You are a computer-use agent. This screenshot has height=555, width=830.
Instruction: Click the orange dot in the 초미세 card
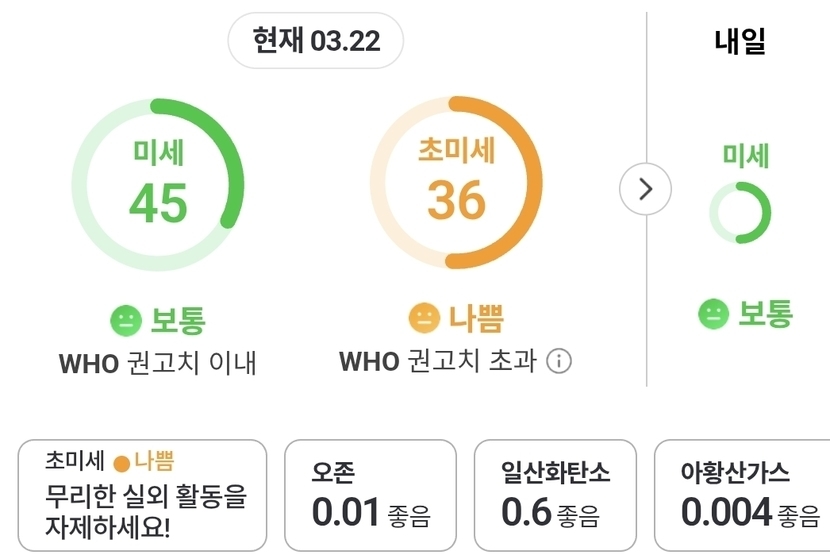pyautogui.click(x=122, y=463)
